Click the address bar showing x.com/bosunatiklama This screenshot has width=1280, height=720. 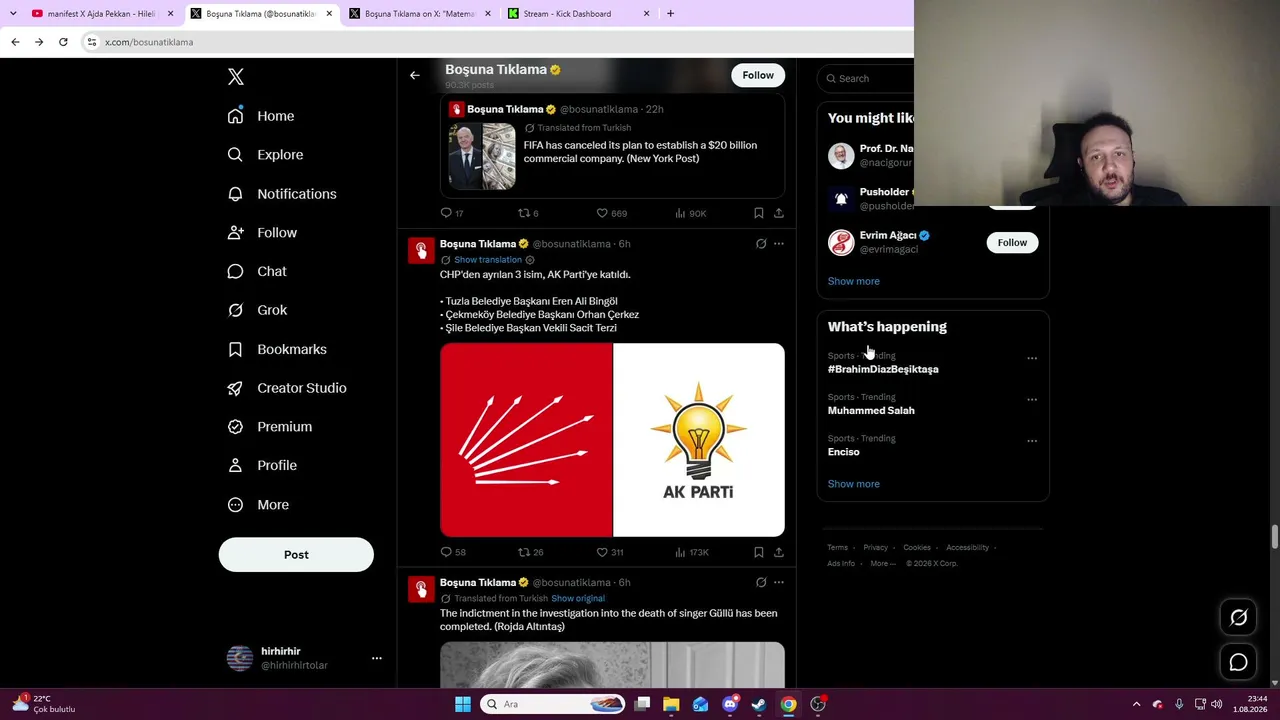pos(500,42)
